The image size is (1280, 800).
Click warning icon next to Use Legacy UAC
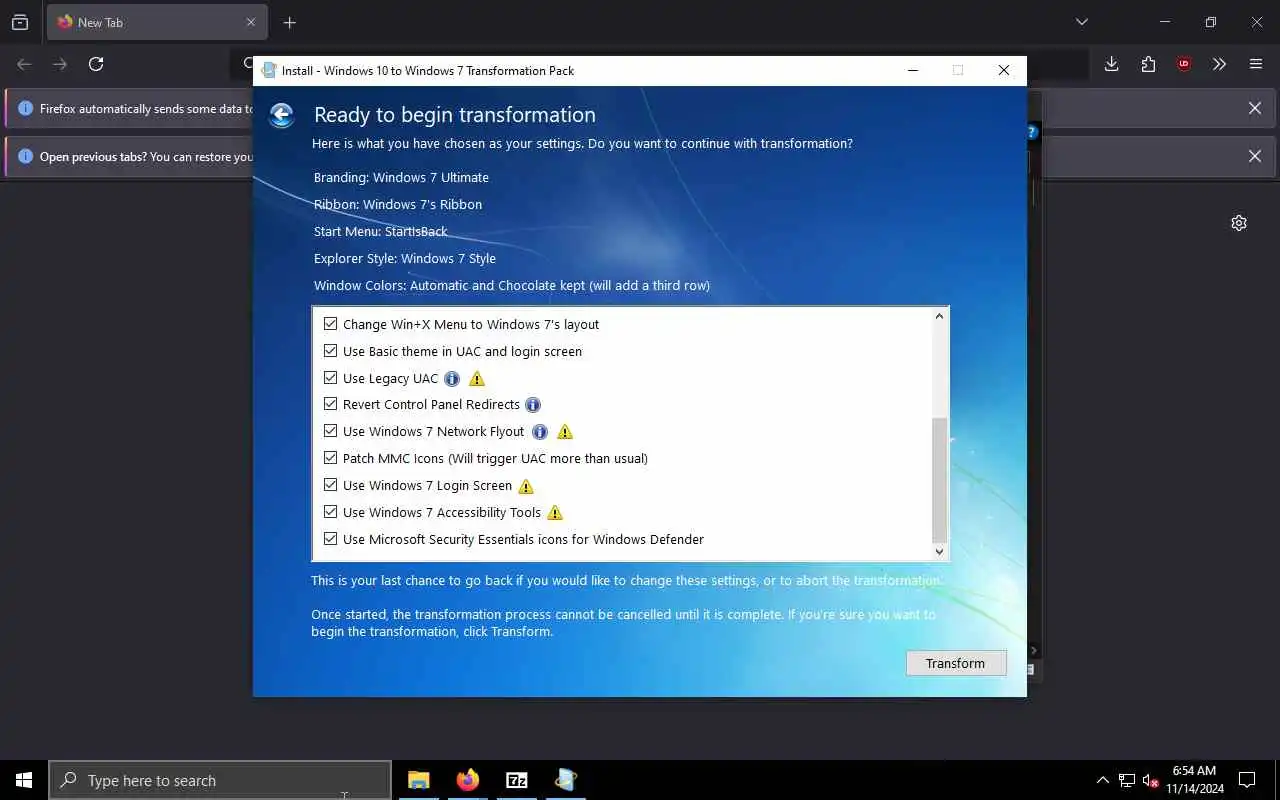tap(477, 378)
